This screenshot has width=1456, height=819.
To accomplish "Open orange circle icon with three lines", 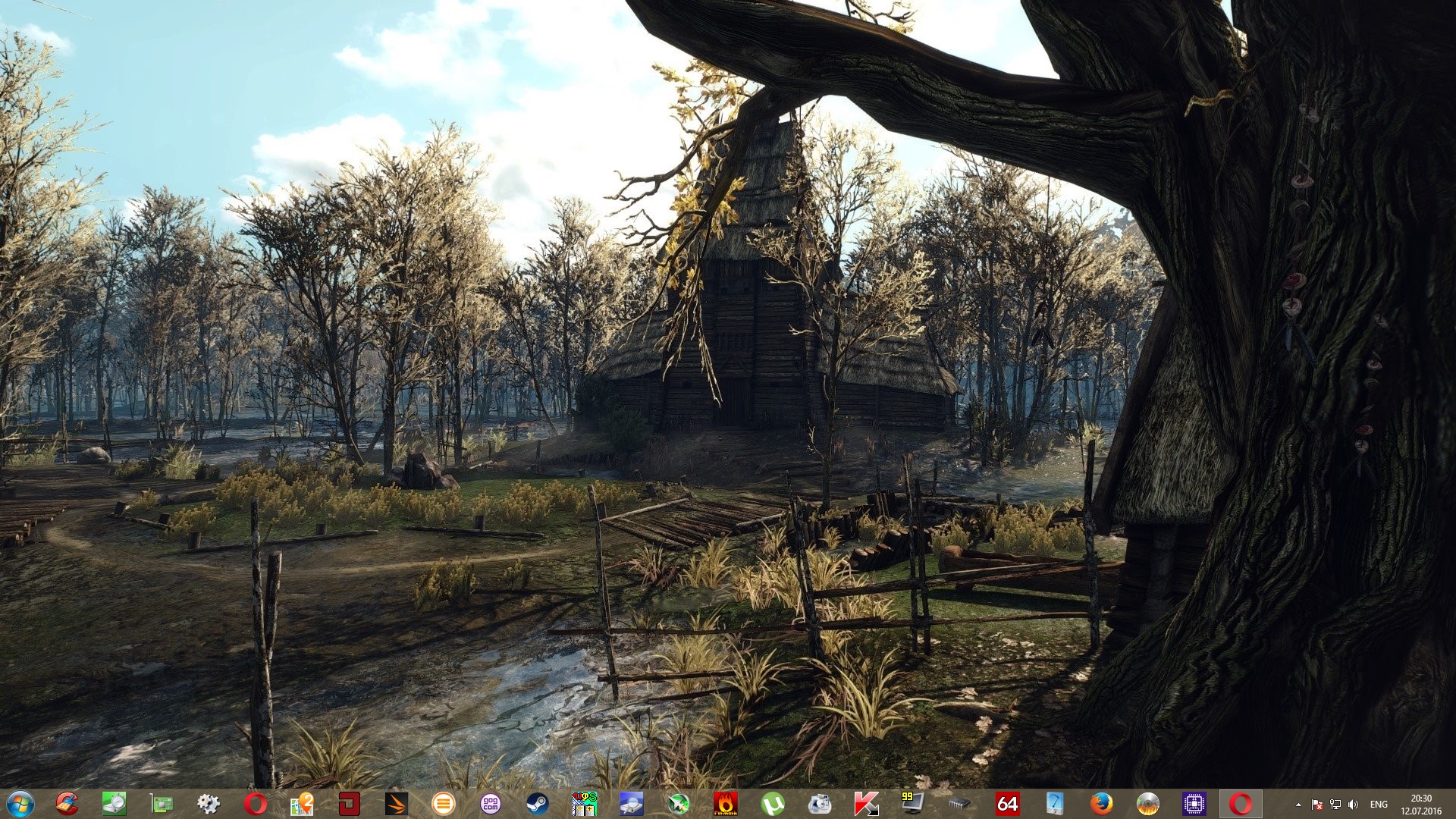I will pos(444,804).
